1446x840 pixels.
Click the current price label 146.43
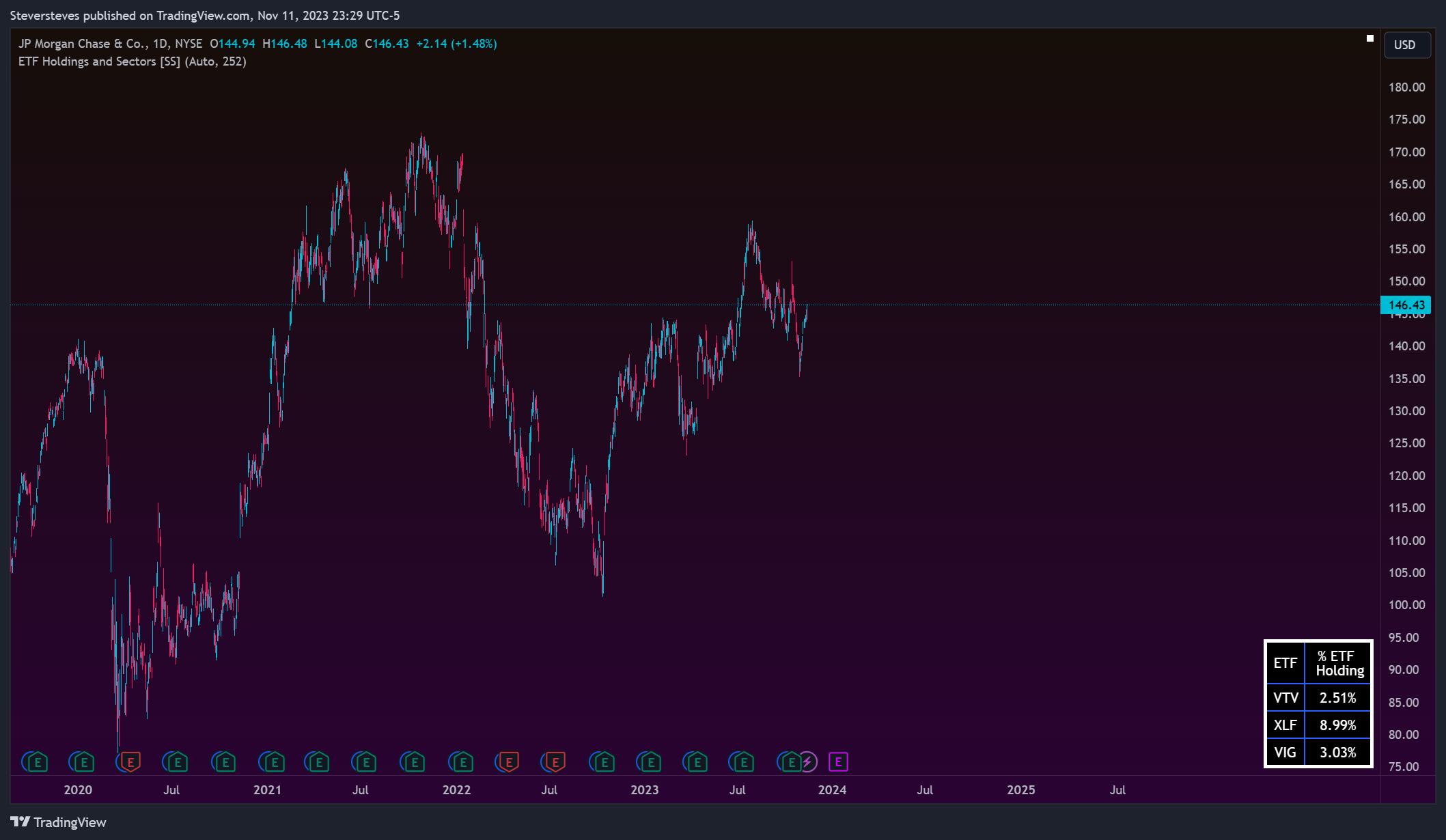tap(1406, 305)
